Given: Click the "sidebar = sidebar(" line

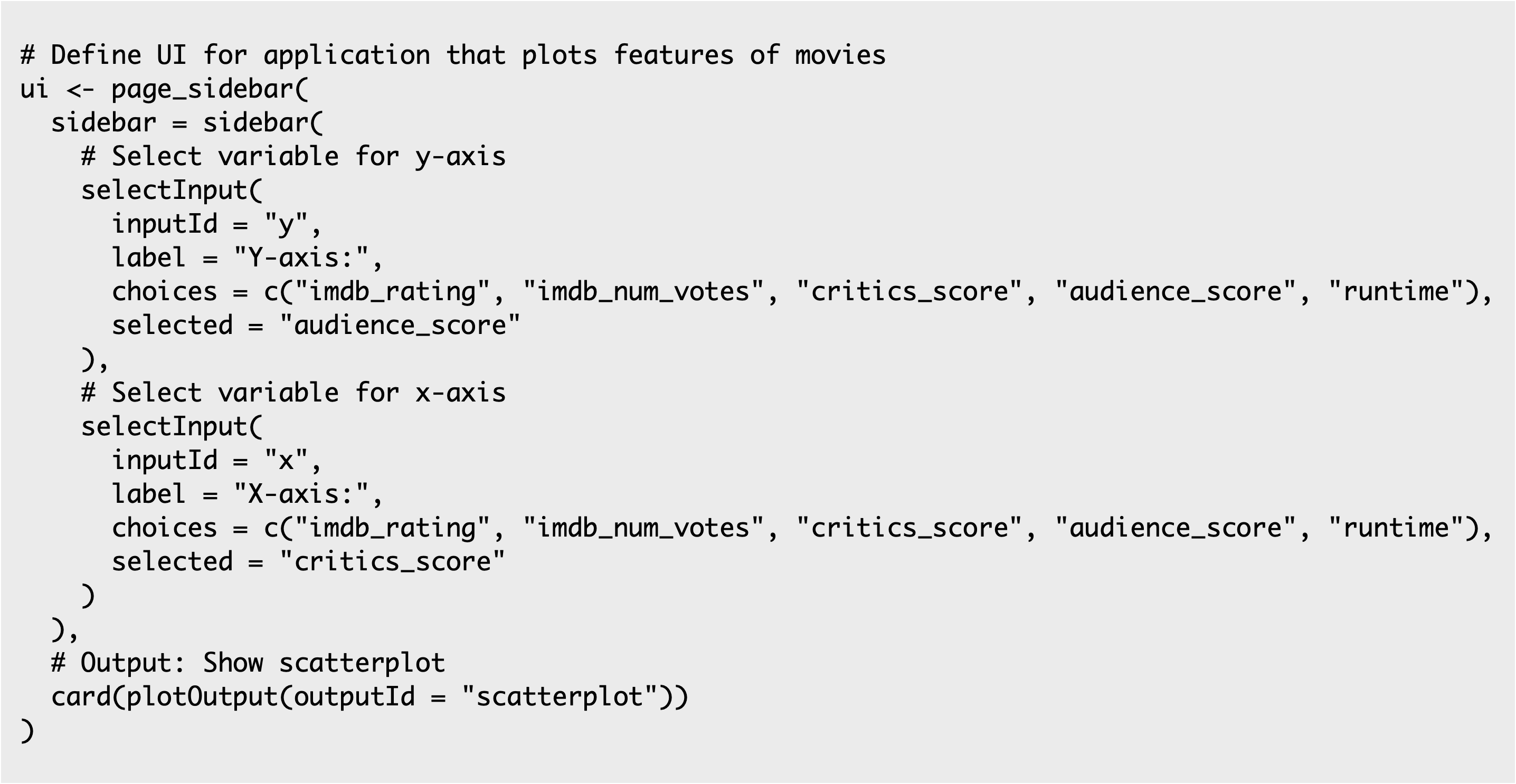Looking at the screenshot, I should [x=187, y=123].
